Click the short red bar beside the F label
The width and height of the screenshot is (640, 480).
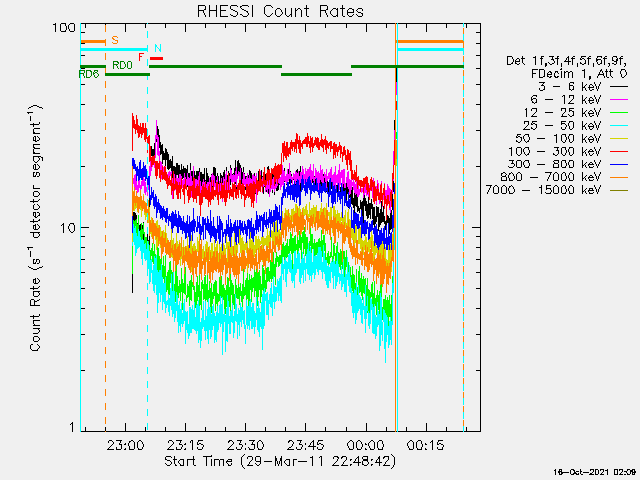[x=157, y=58]
